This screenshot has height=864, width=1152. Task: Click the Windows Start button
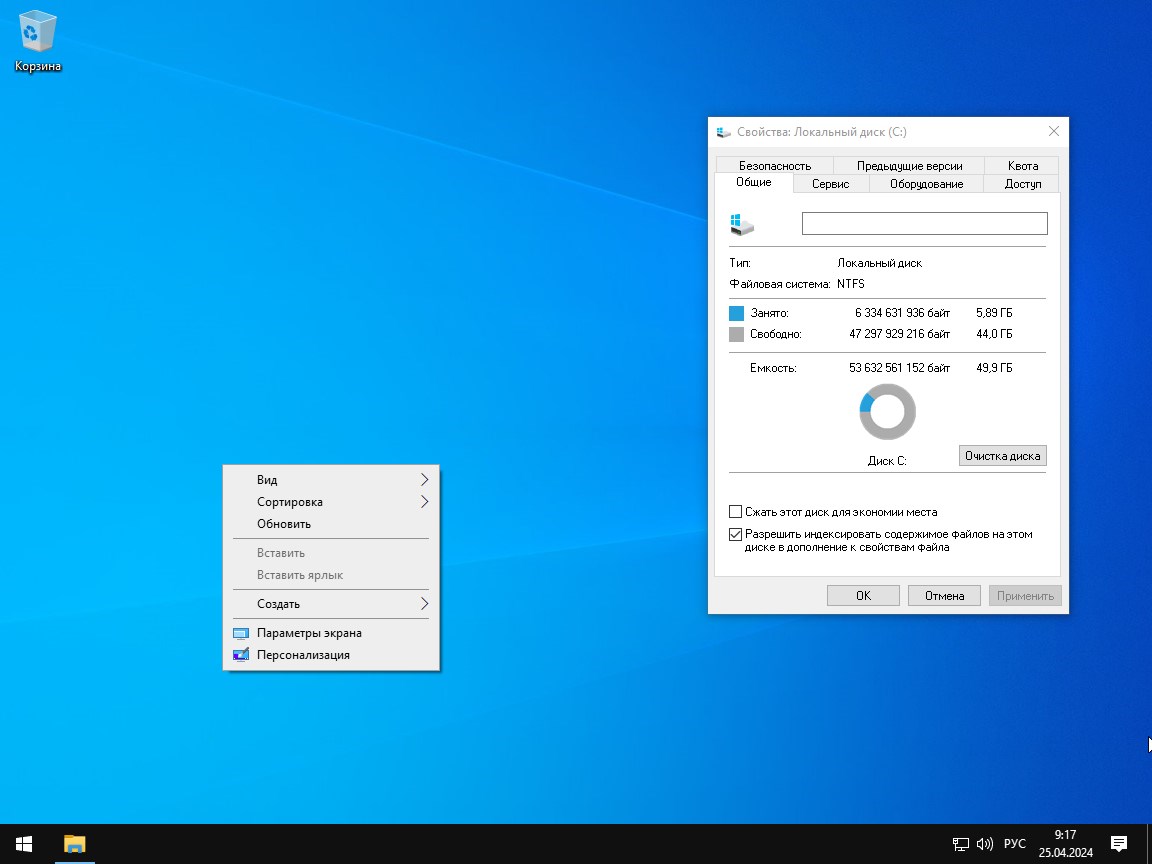click(24, 843)
